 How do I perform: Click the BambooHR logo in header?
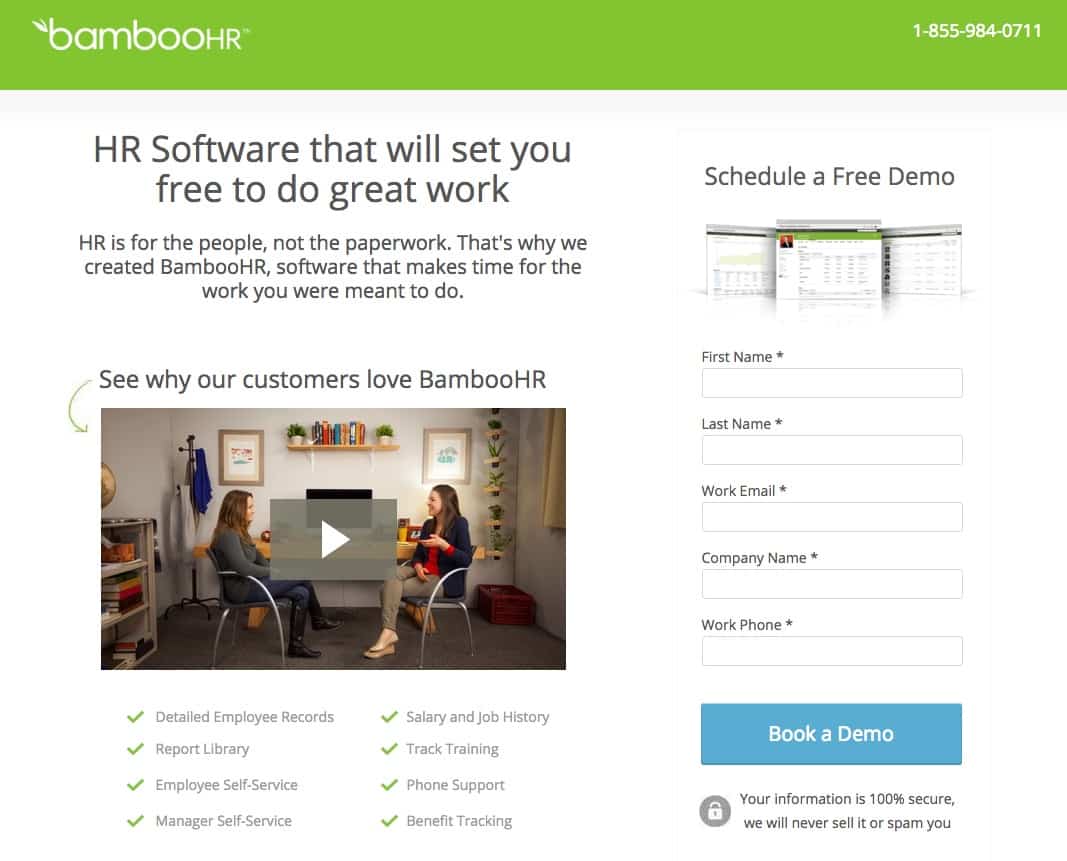[141, 35]
